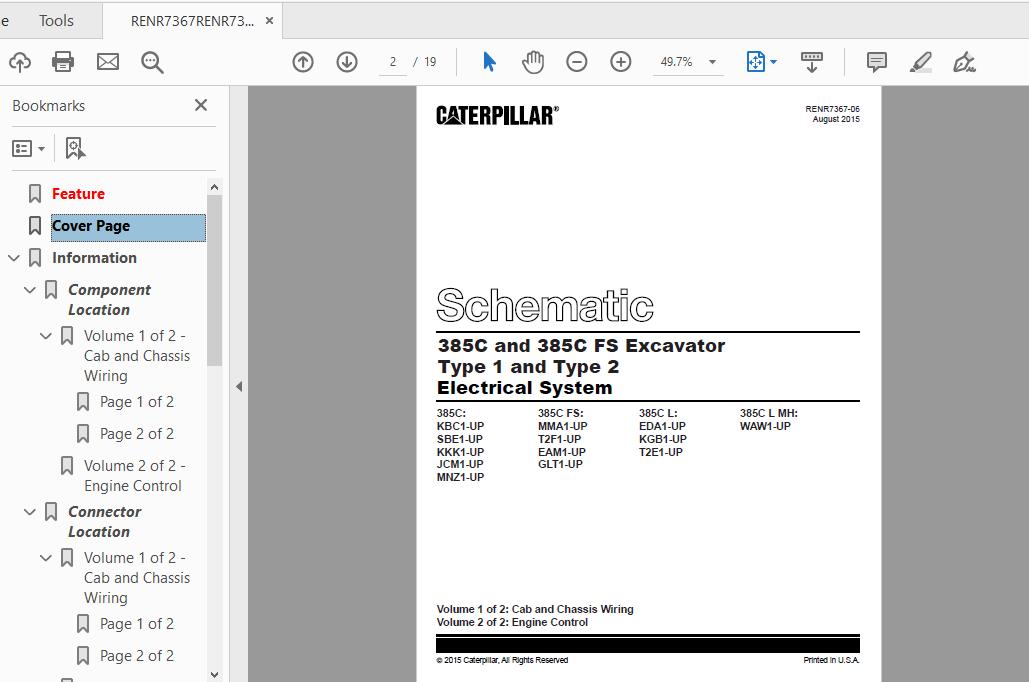
Task: Click the Caterpillar logo on the page
Action: [x=497, y=116]
